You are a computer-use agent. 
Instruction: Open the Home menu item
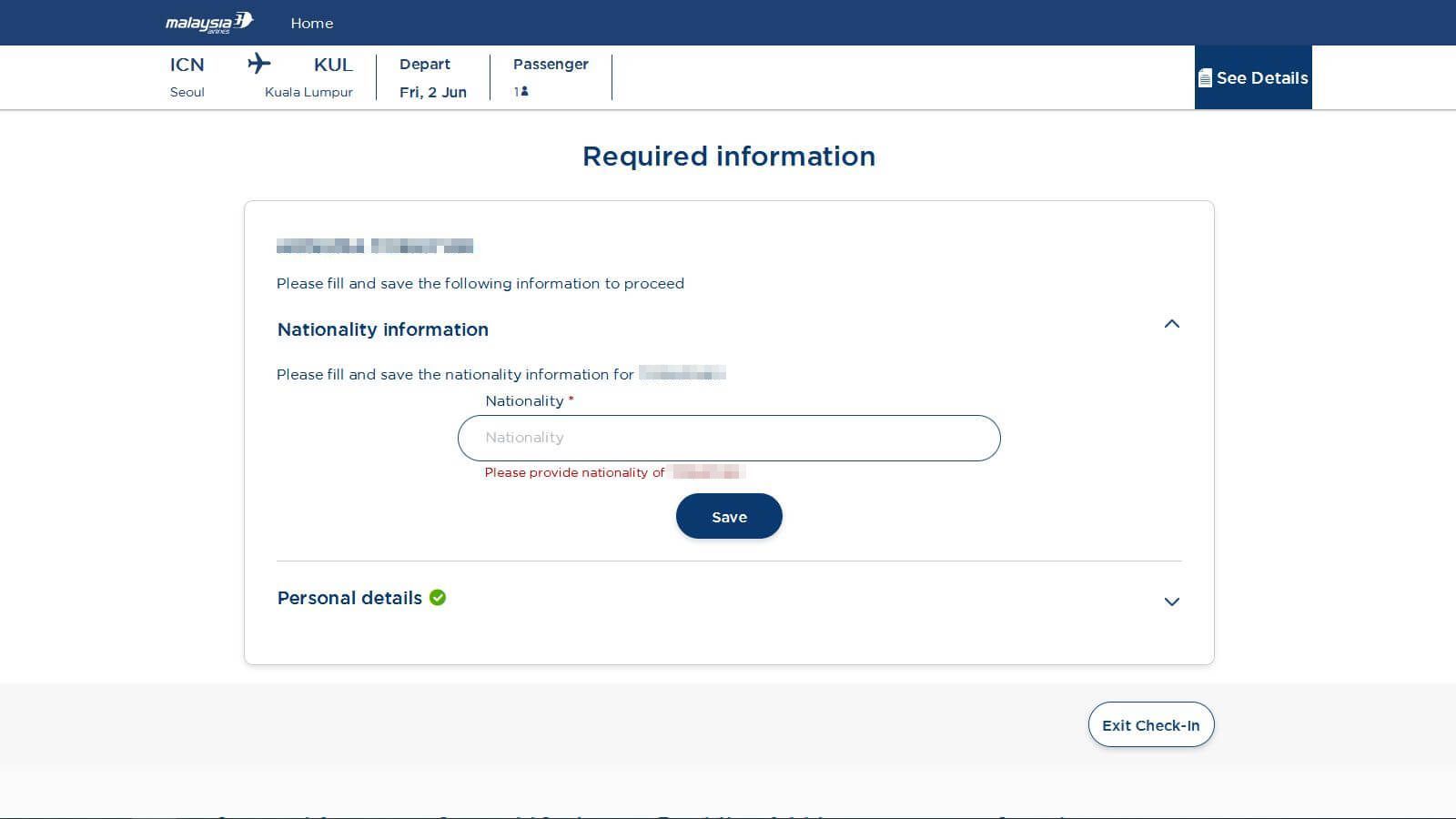(311, 23)
